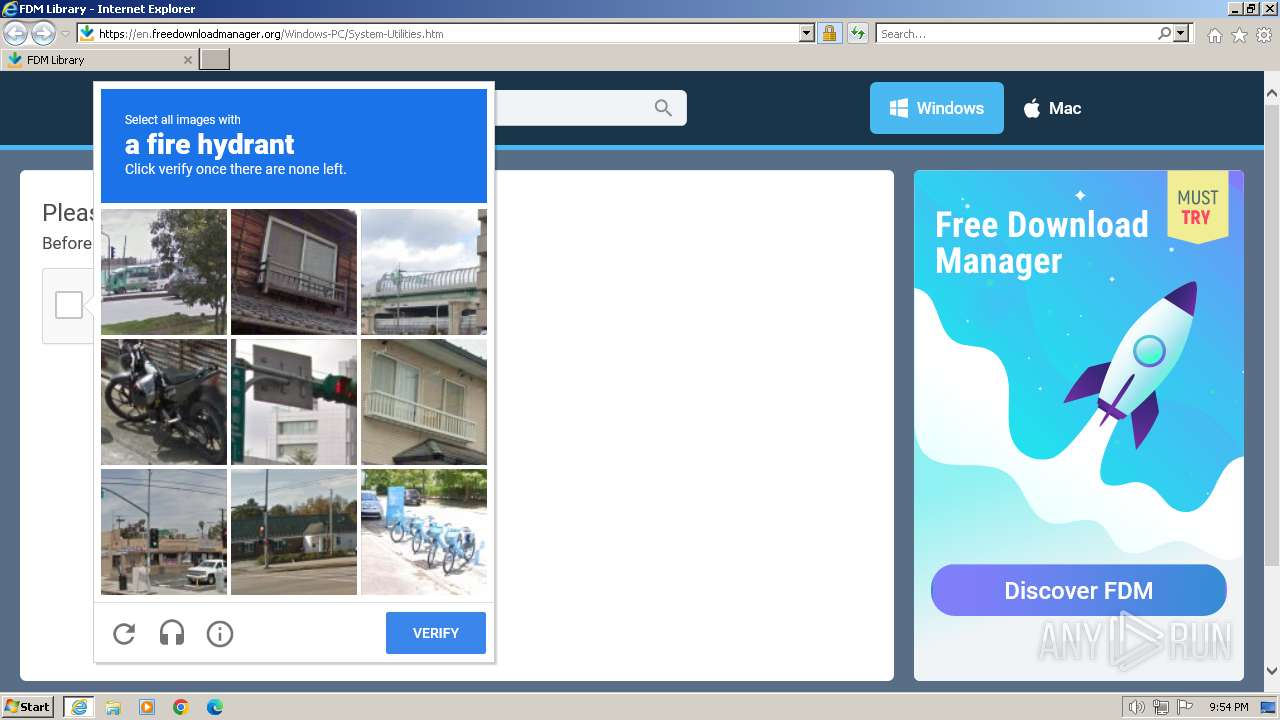Click the magnifier icon in IE search box

[x=1164, y=33]
